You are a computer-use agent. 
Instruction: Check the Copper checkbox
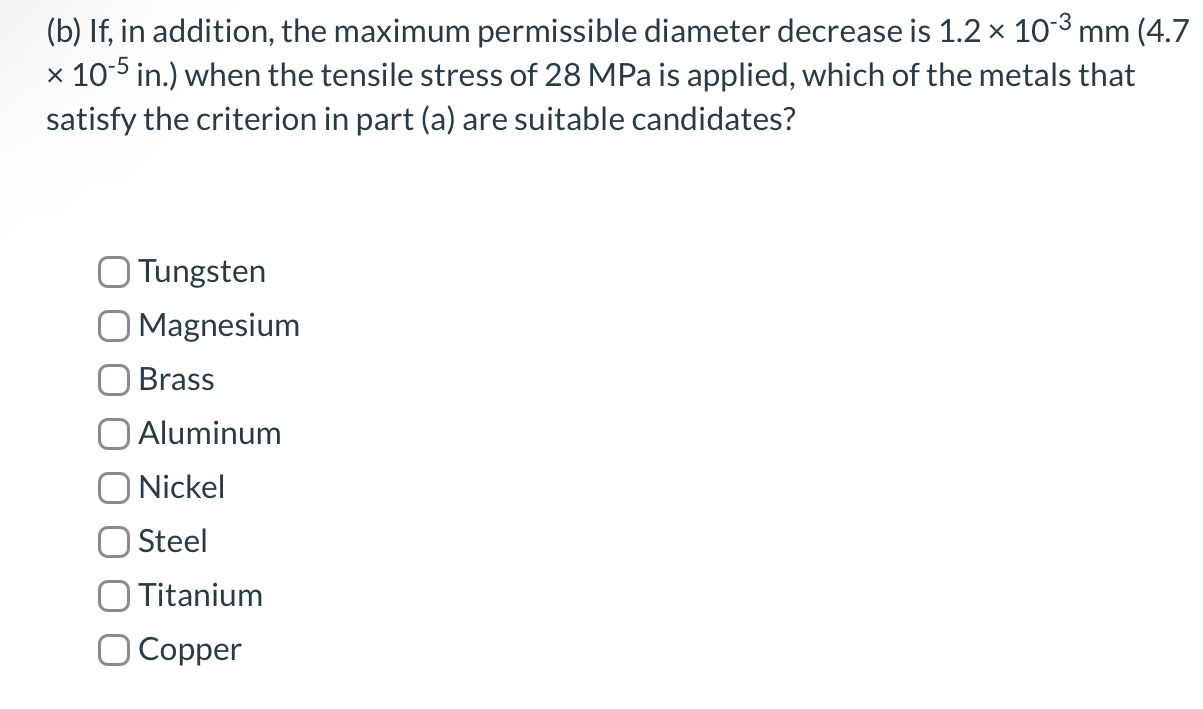[x=115, y=649]
